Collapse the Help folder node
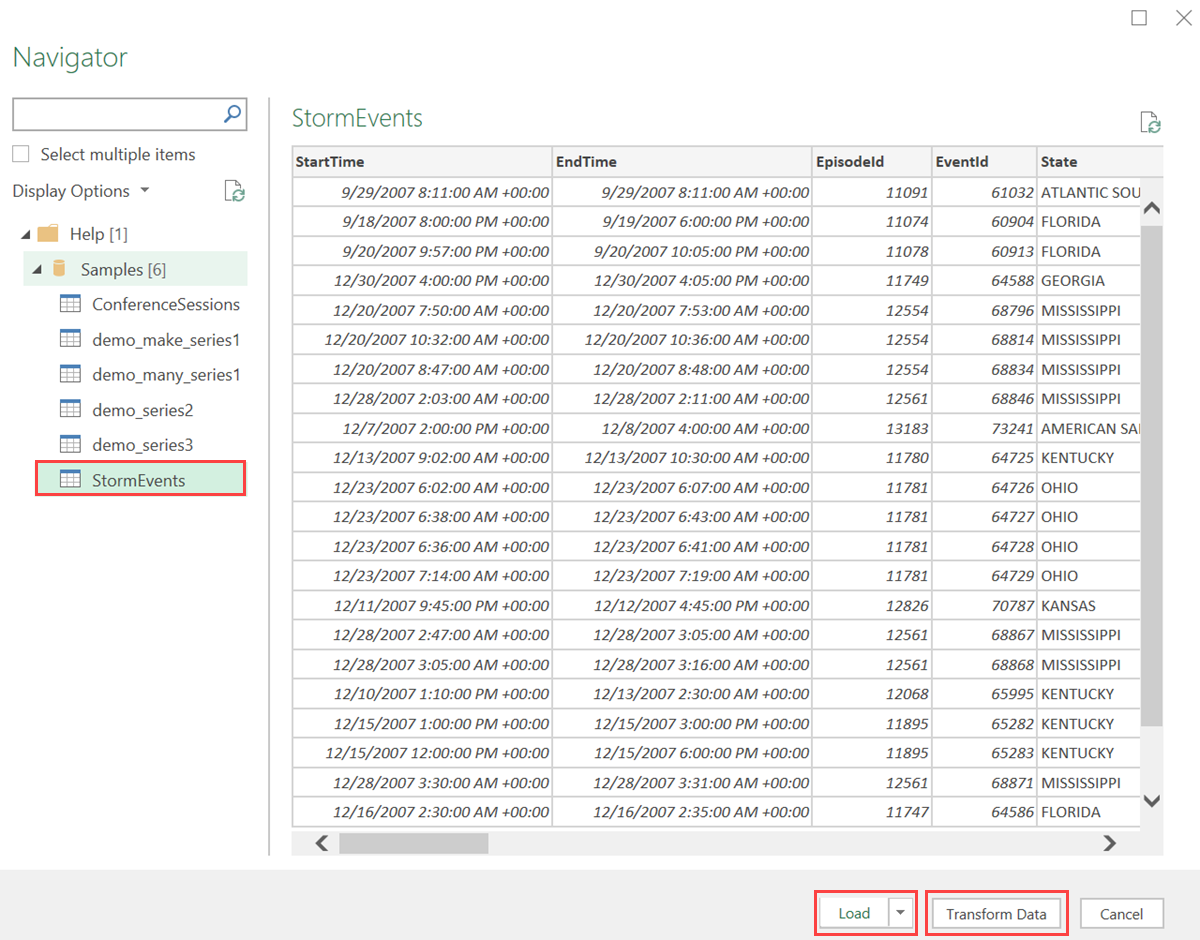 26,233
